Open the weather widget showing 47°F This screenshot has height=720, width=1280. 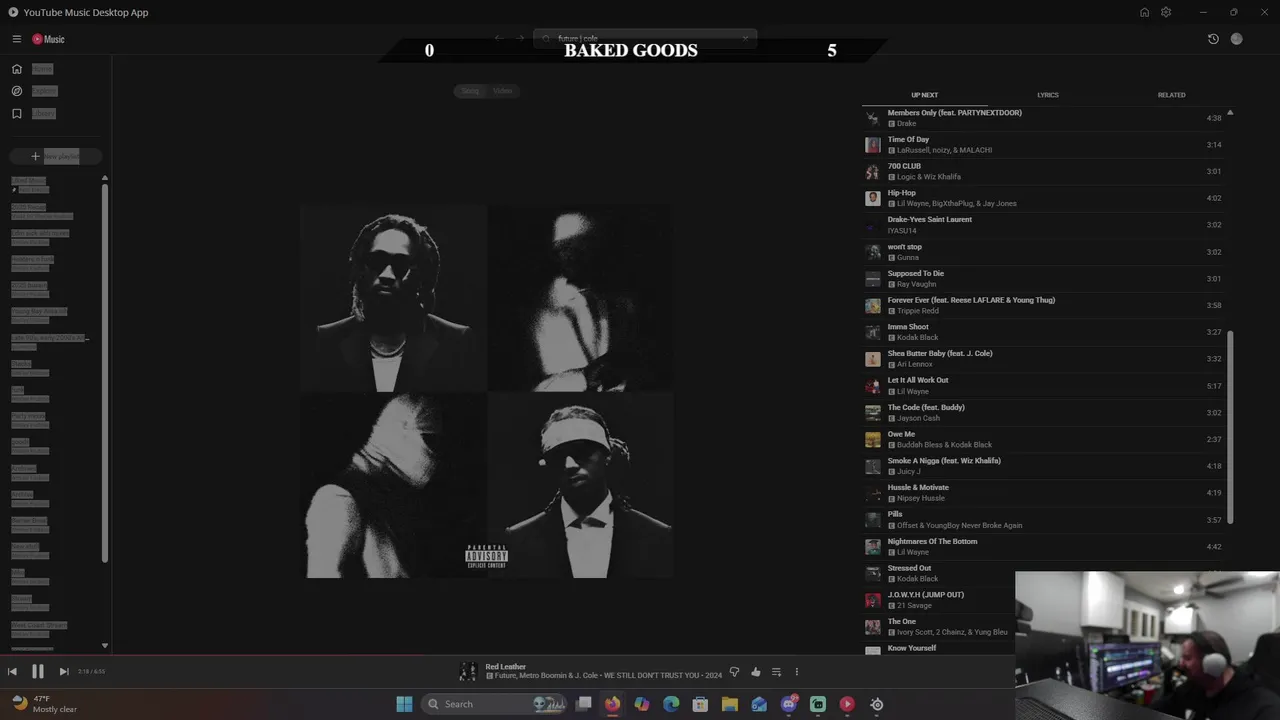[45, 704]
